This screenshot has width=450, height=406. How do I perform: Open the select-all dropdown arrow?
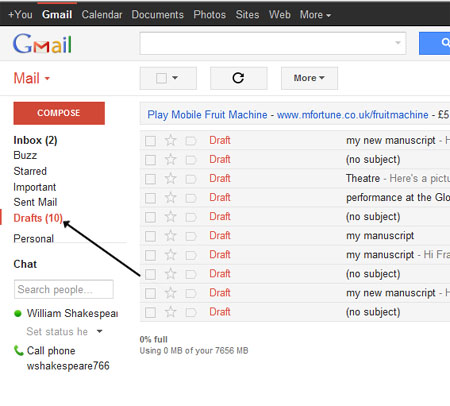175,78
